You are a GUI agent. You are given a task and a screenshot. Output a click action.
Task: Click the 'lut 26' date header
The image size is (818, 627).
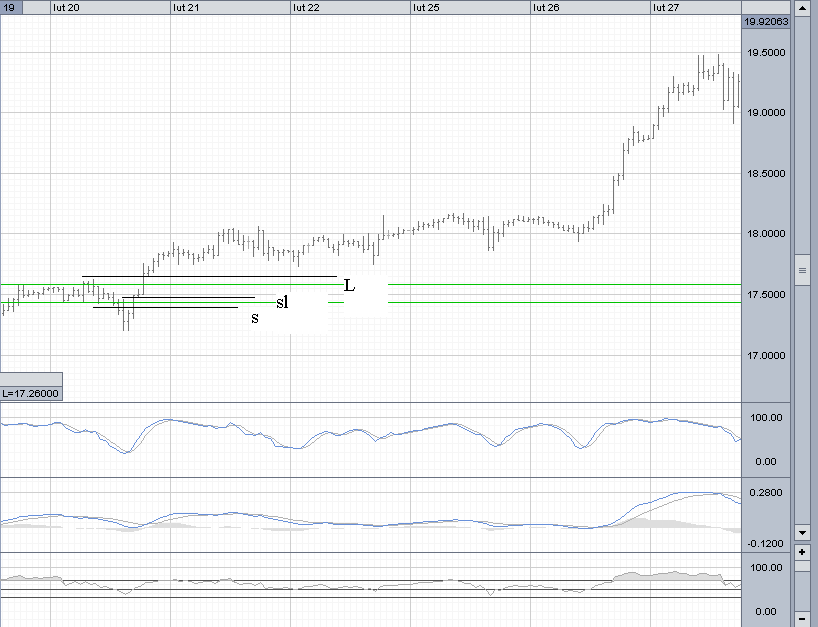[x=546, y=7]
